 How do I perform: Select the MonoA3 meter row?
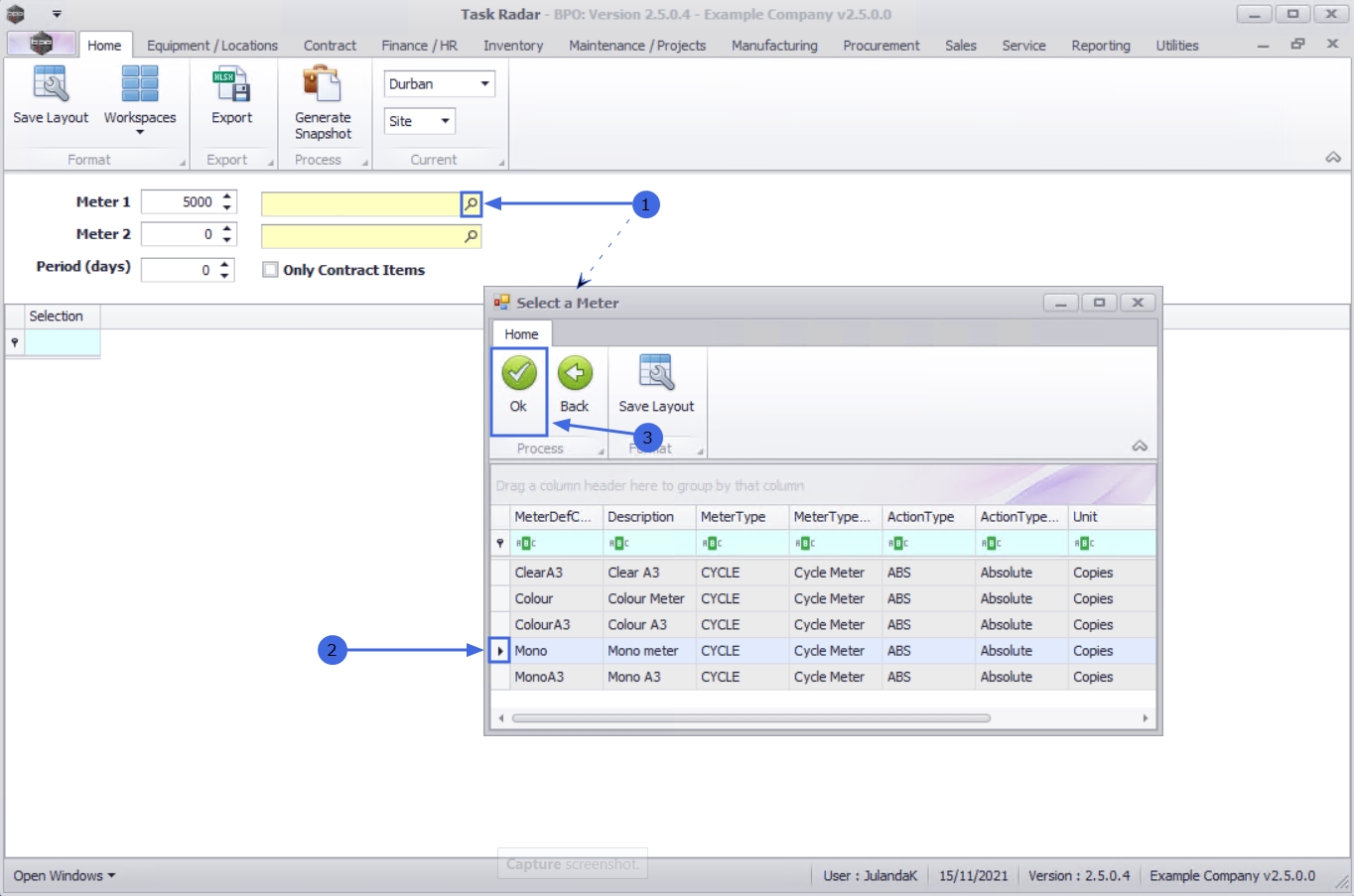(x=824, y=677)
